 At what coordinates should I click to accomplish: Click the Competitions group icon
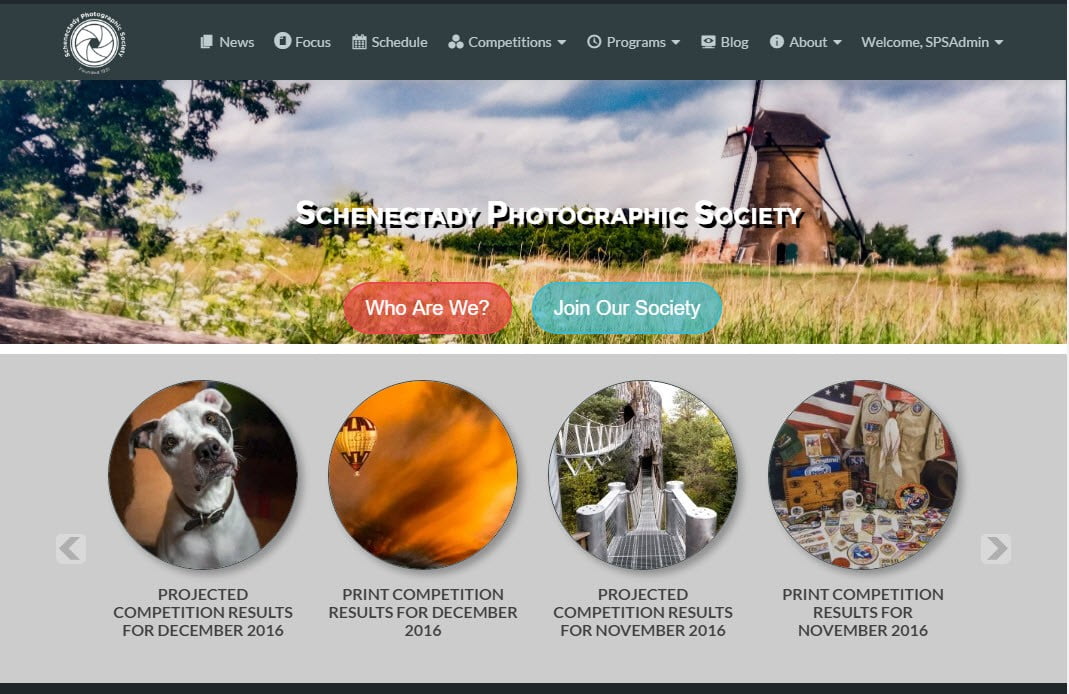[x=456, y=42]
